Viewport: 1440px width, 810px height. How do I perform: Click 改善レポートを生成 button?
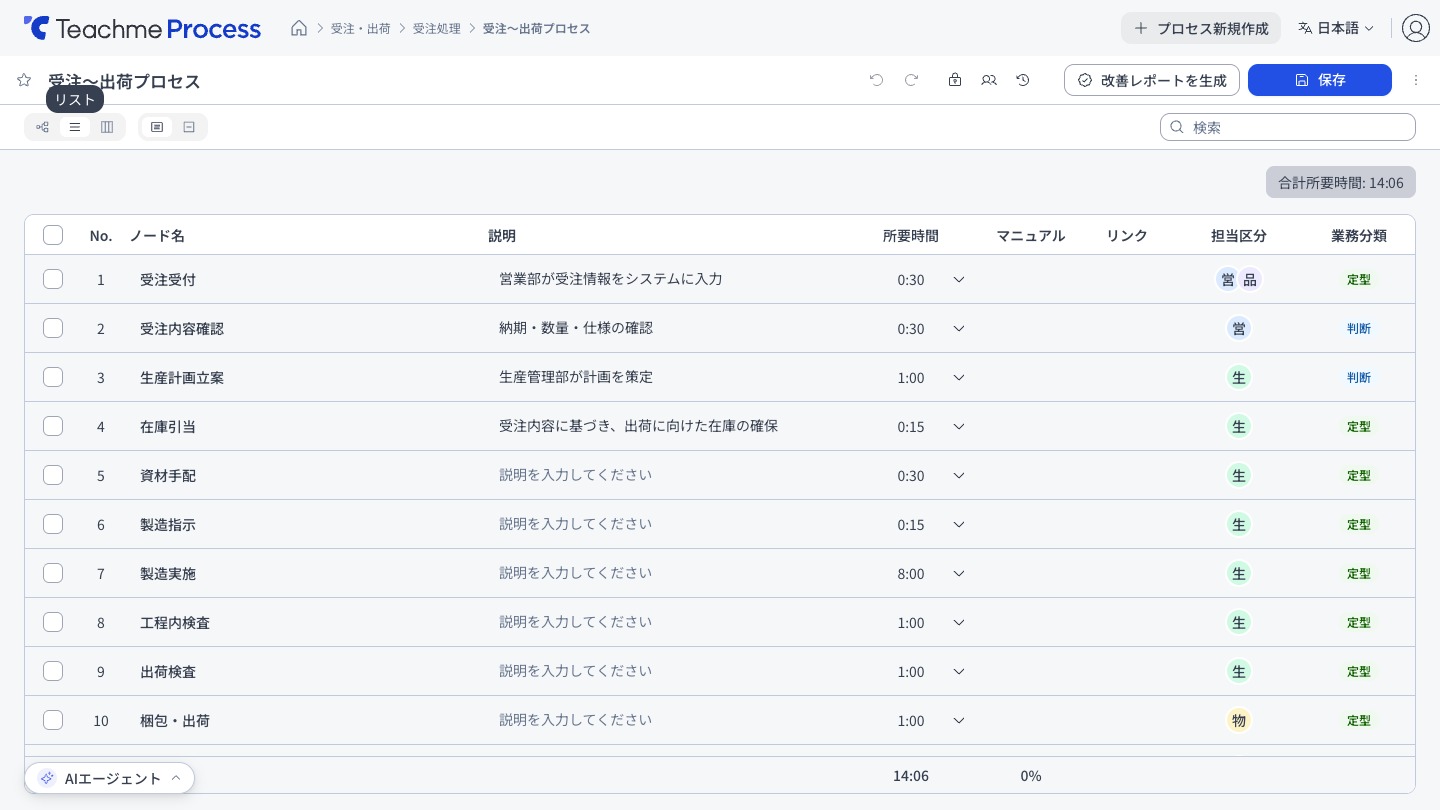(x=1152, y=80)
